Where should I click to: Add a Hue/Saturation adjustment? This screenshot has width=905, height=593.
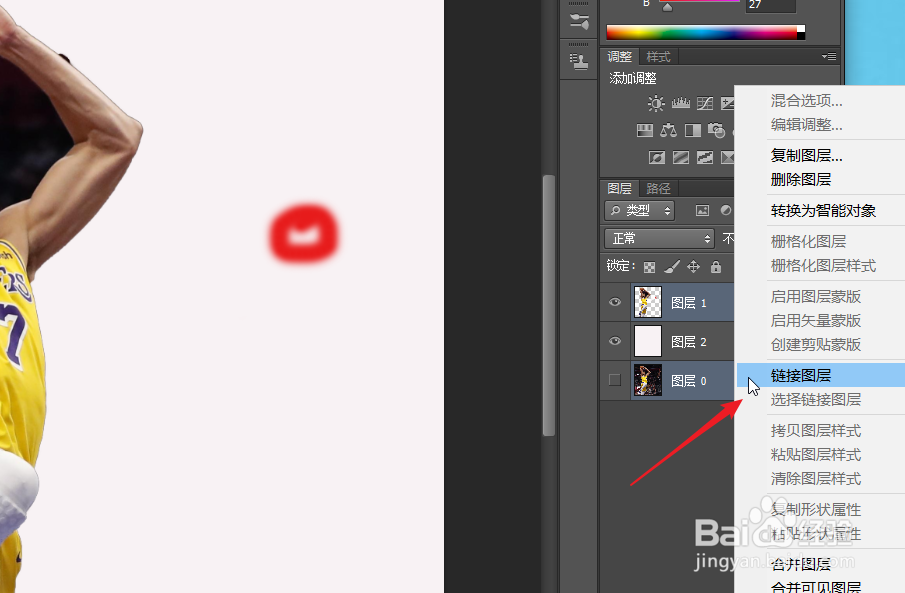point(645,130)
